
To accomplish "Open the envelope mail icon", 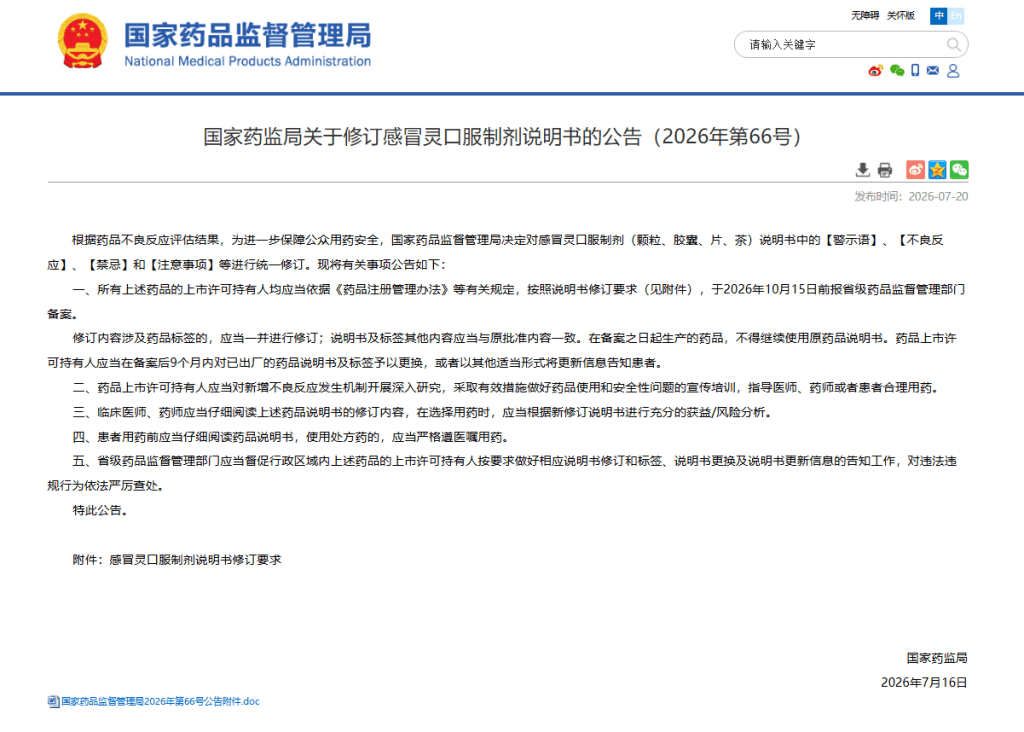I will click(x=933, y=71).
